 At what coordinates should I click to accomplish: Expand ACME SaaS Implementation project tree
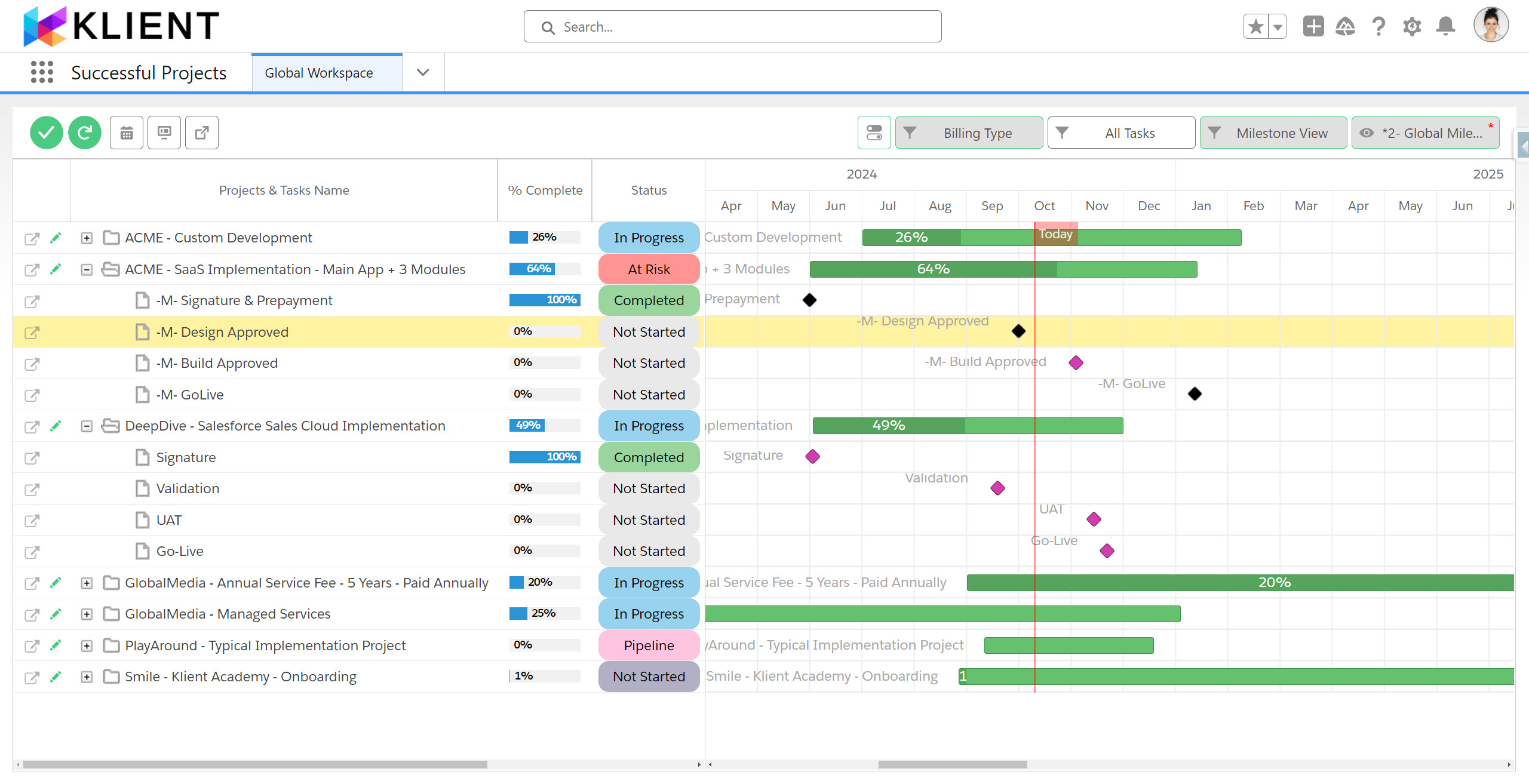(x=87, y=268)
